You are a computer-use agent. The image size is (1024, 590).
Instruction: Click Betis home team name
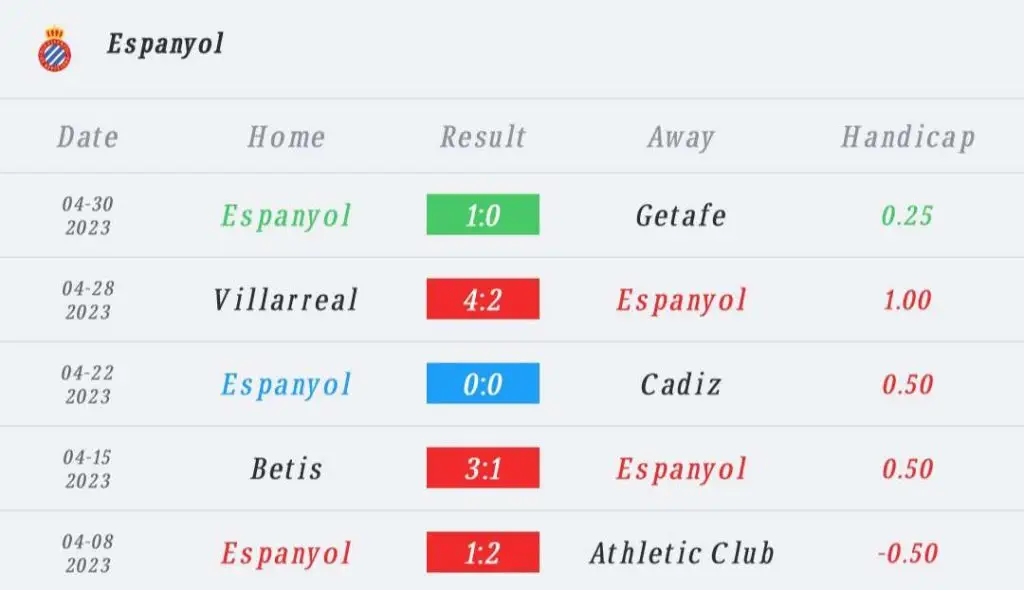pyautogui.click(x=286, y=468)
